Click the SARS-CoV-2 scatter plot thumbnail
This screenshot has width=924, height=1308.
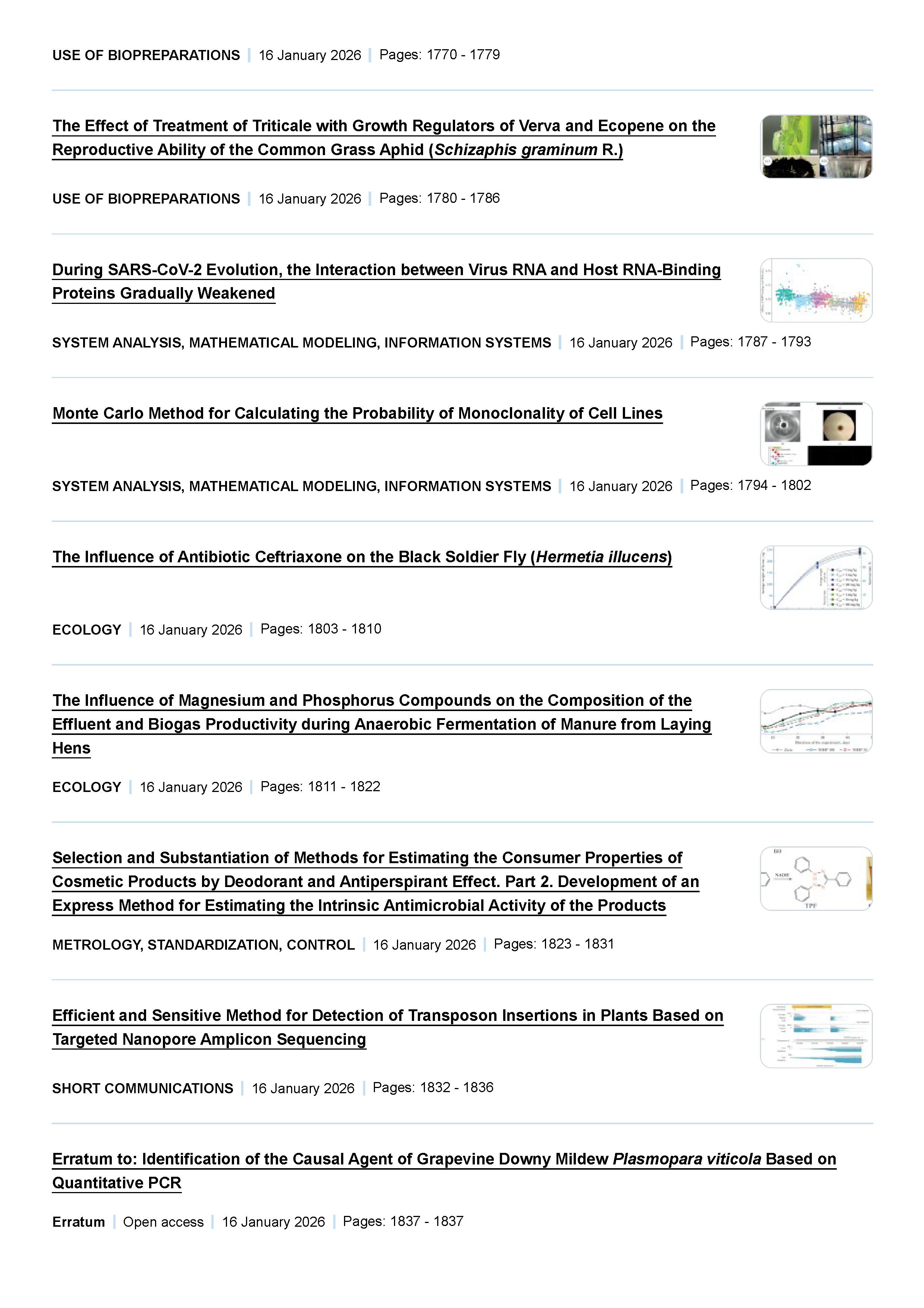(816, 290)
